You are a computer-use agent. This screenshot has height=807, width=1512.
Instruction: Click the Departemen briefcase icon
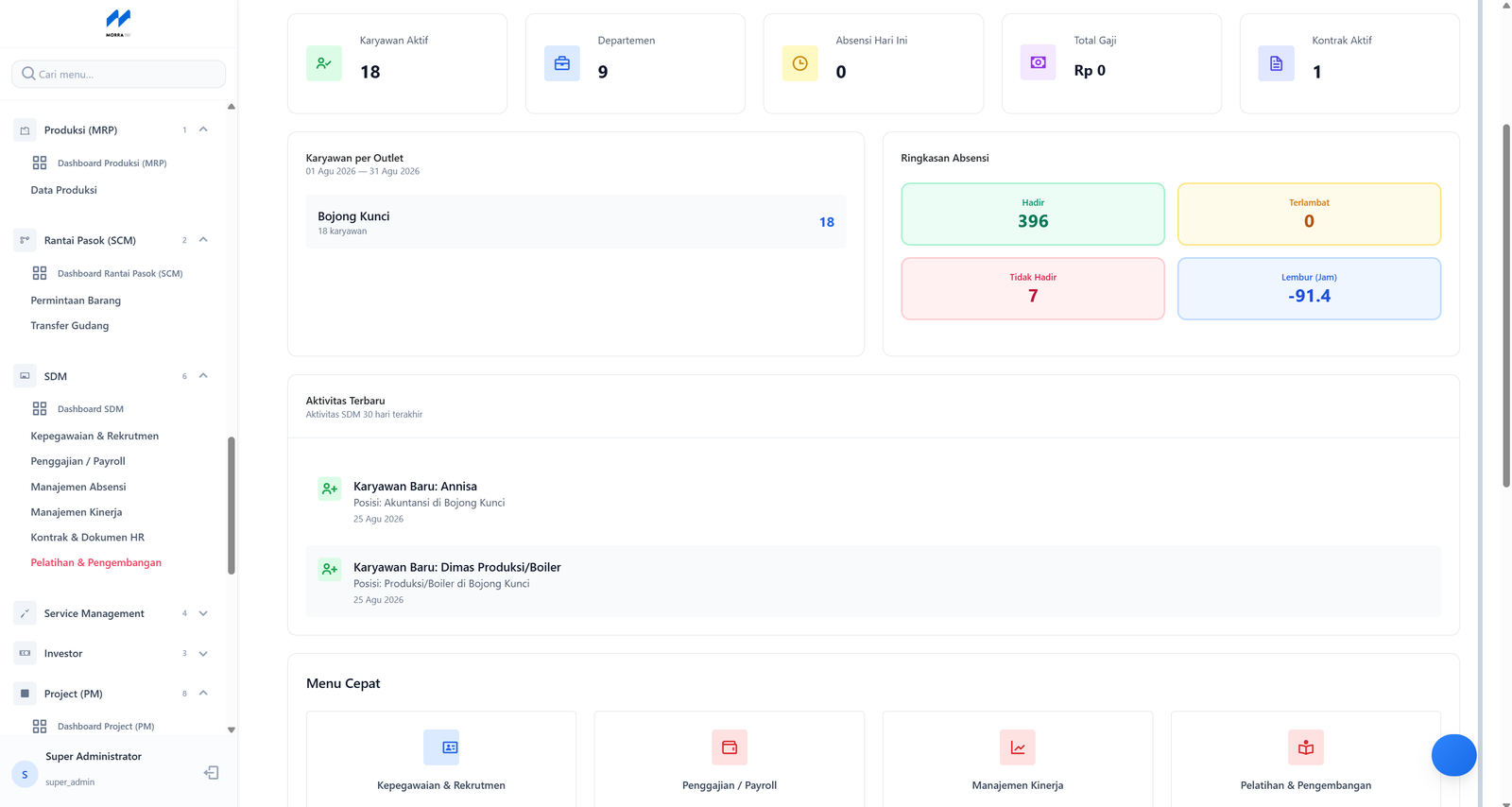click(562, 63)
